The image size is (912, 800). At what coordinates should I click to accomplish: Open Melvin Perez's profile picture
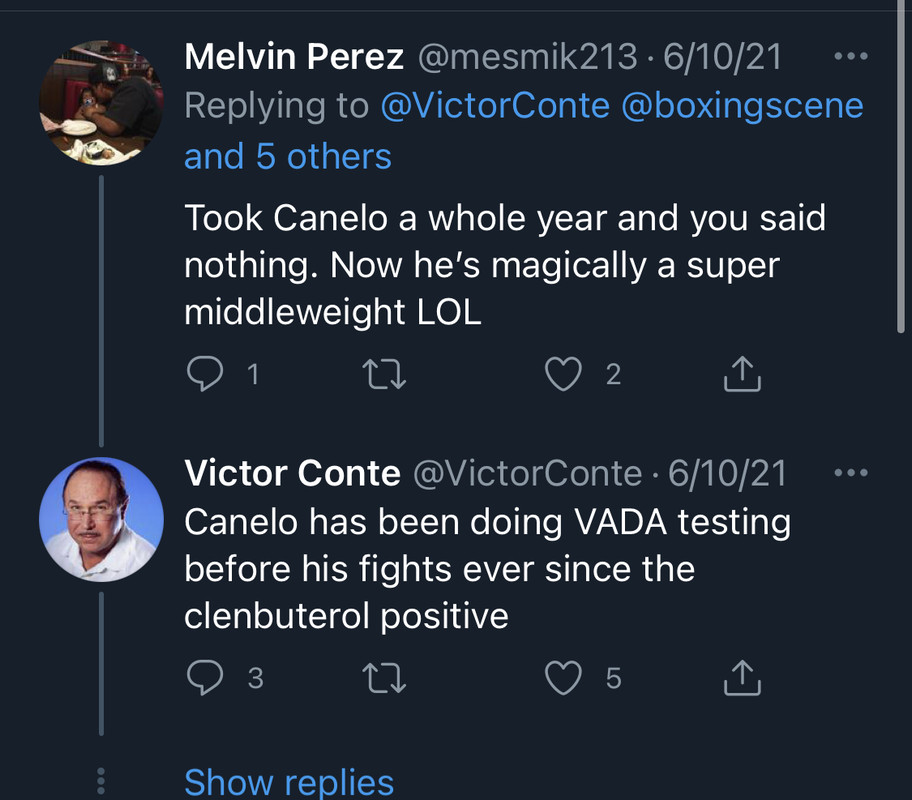(100, 103)
